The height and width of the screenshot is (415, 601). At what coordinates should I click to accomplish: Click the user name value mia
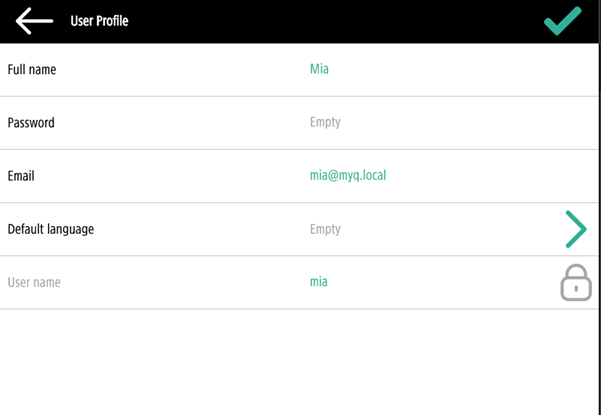coord(318,282)
